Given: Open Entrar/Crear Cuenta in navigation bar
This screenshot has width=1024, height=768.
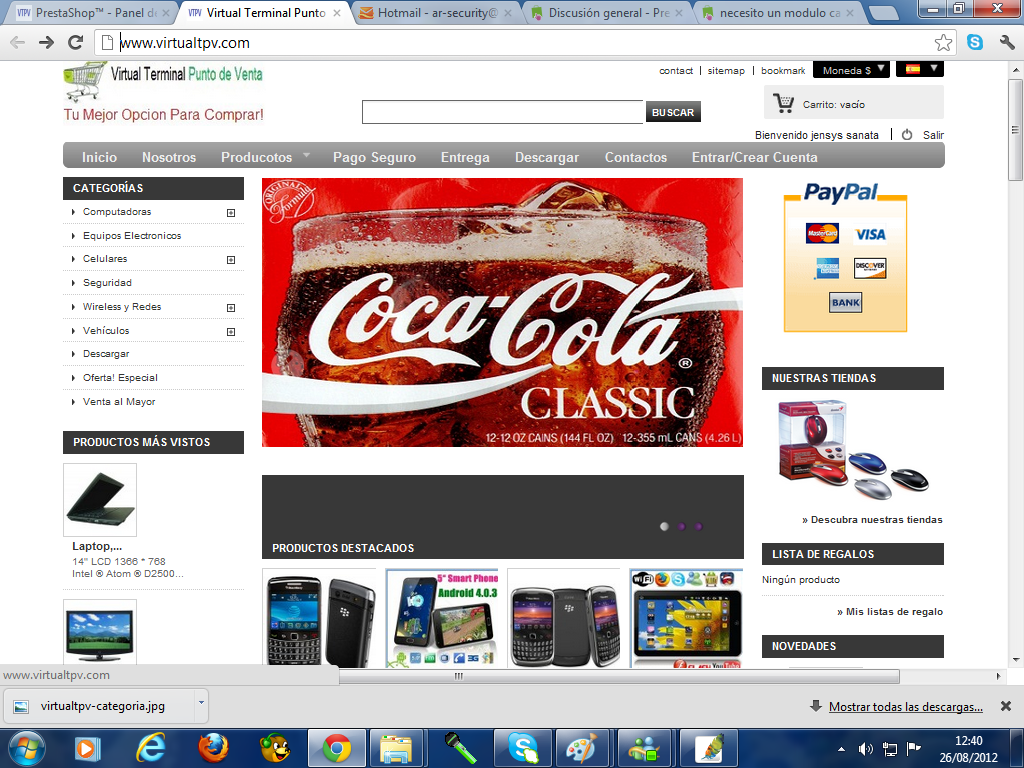Looking at the screenshot, I should point(754,157).
